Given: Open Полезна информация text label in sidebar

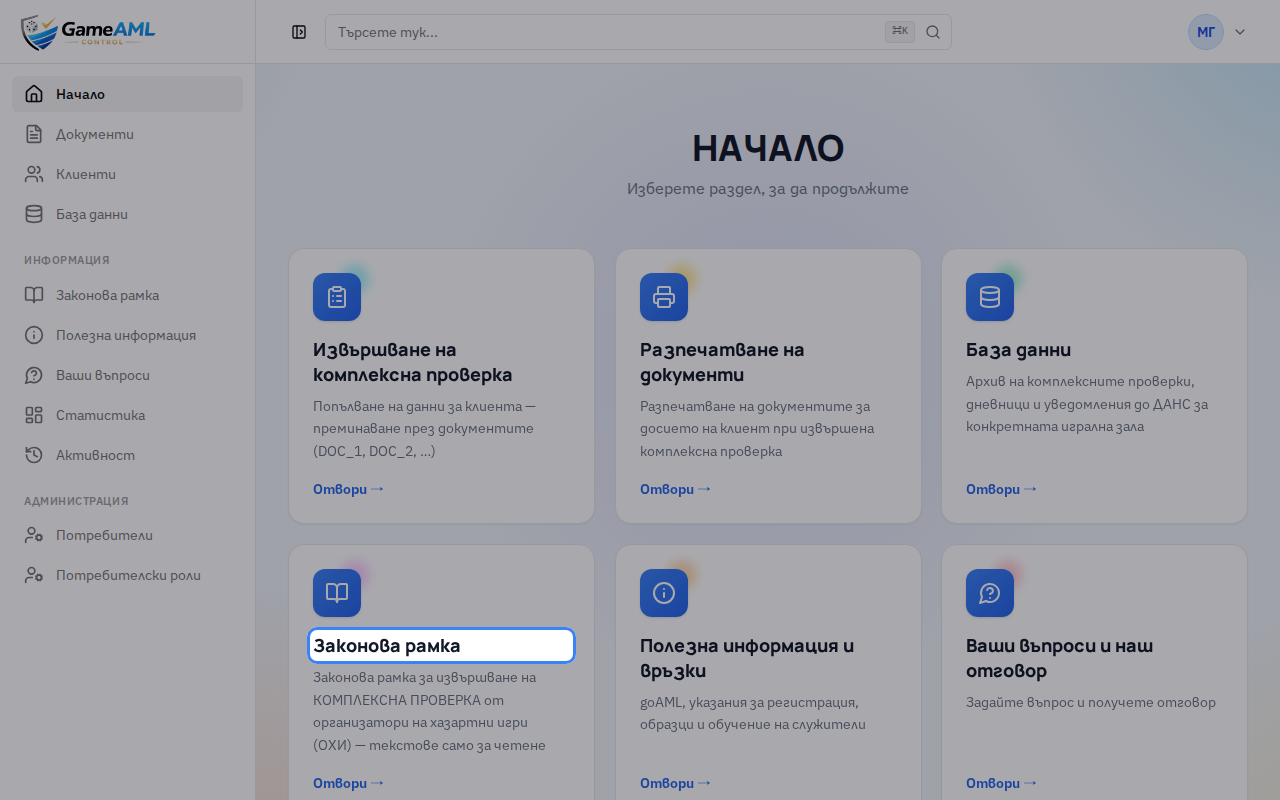Looking at the screenshot, I should (x=126, y=335).
